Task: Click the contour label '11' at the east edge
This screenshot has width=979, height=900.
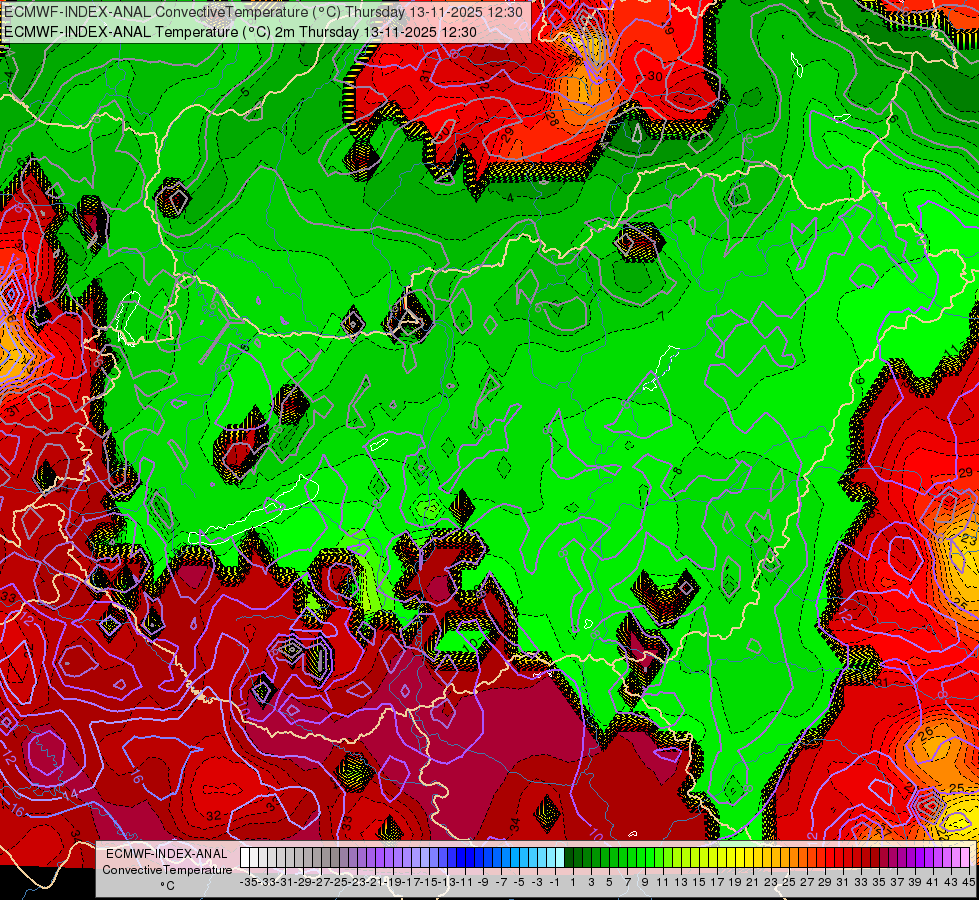Action: point(951,350)
